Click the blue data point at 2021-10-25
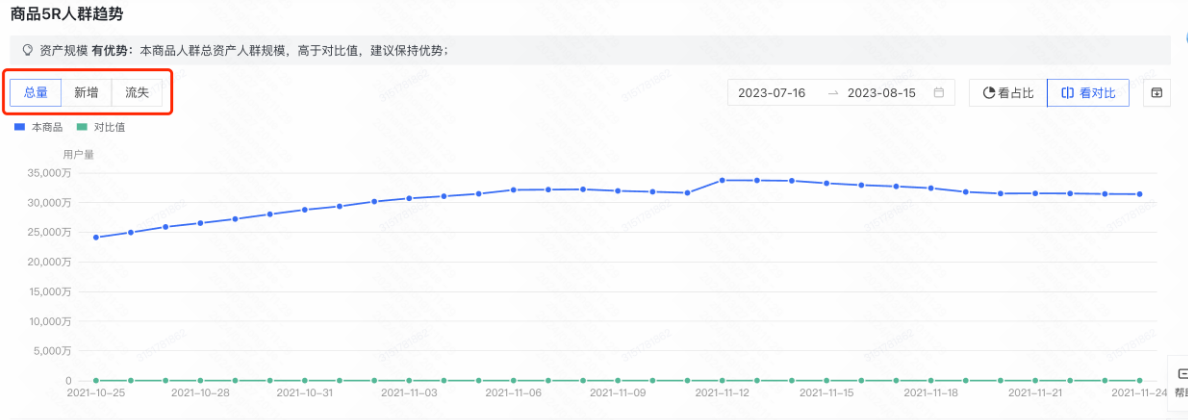The height and width of the screenshot is (420, 1188). pyautogui.click(x=96, y=237)
